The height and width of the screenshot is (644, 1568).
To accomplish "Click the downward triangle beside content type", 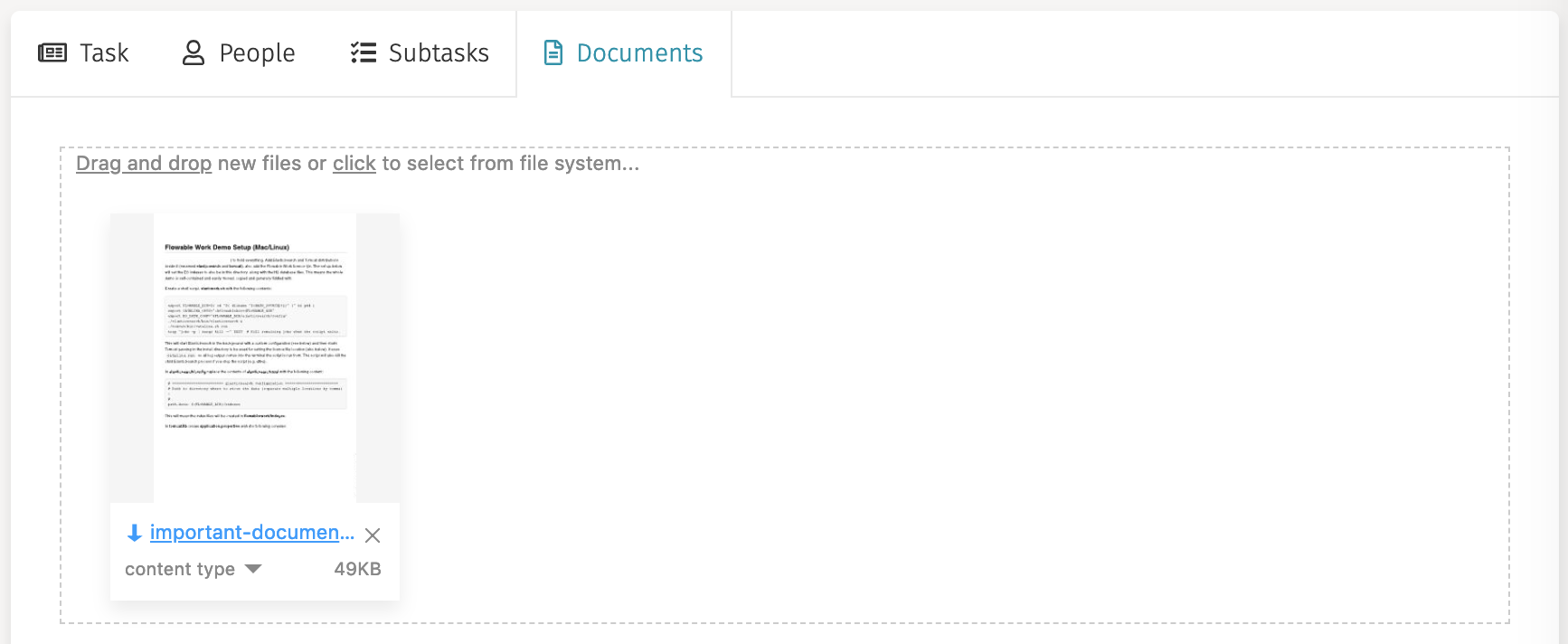I will coord(254,569).
